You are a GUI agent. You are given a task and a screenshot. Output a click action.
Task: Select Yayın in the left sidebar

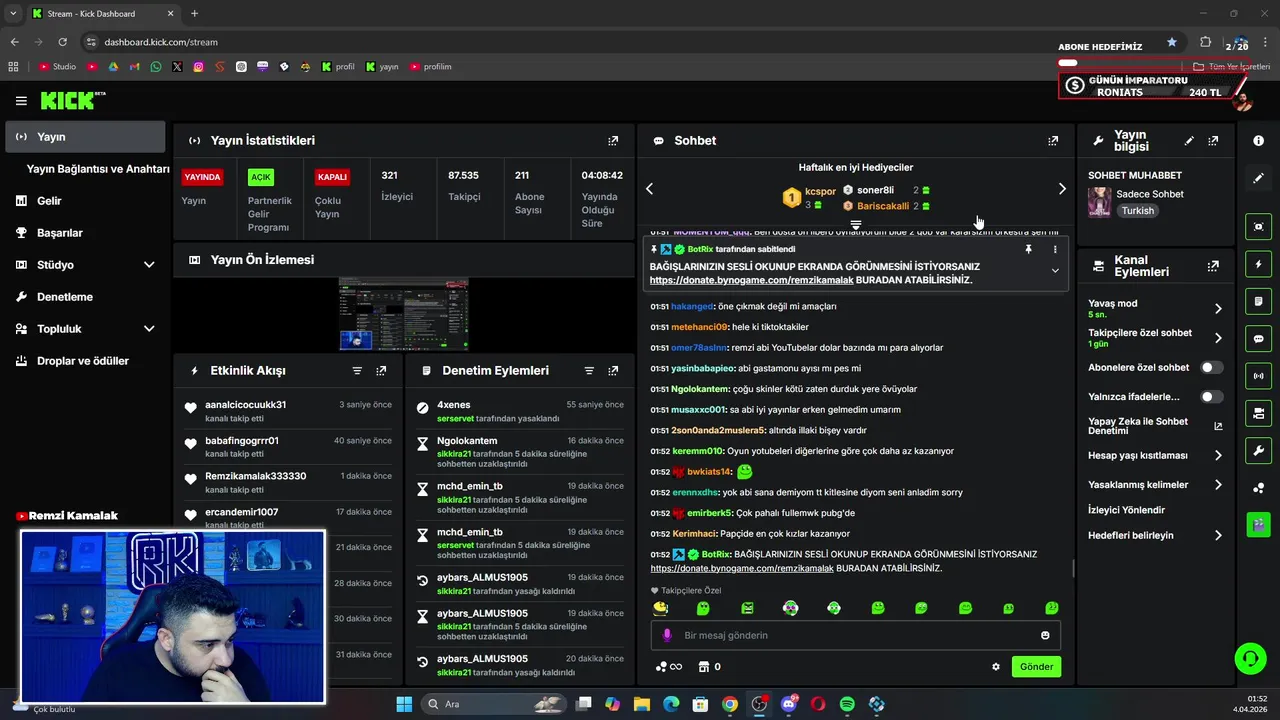tap(85, 137)
